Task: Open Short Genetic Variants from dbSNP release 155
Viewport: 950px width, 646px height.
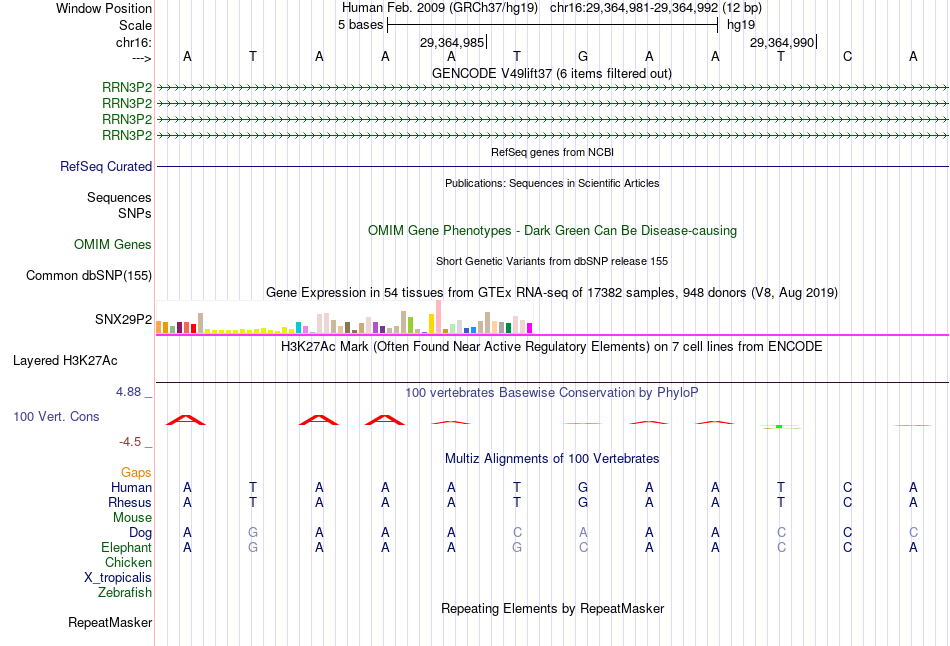Action: coord(552,261)
